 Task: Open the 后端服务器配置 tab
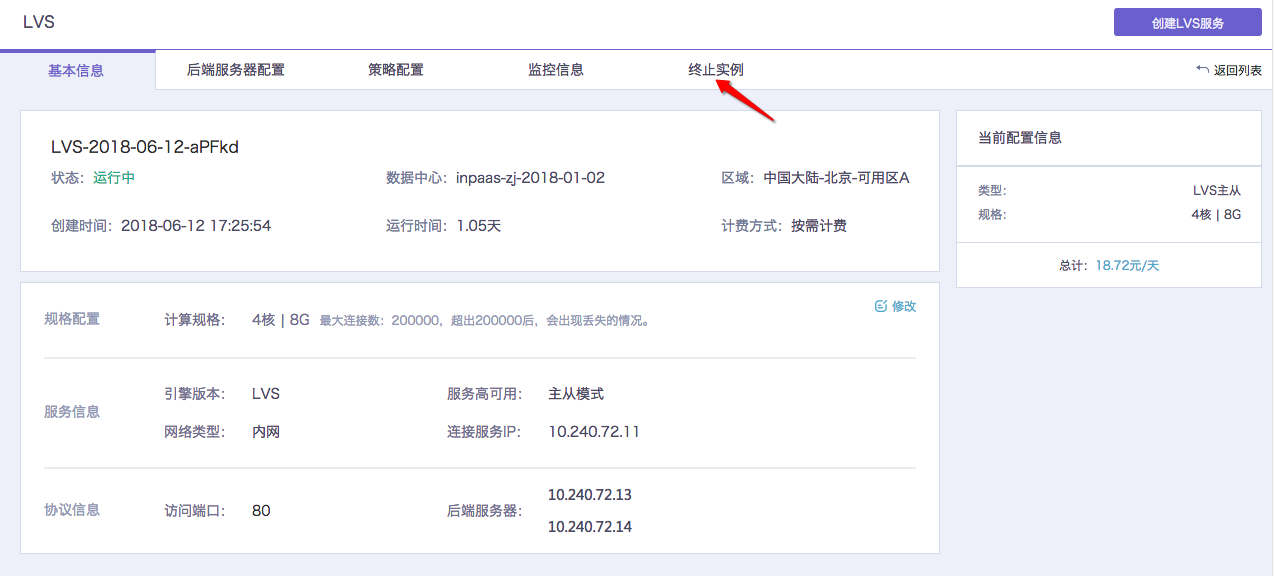click(236, 70)
